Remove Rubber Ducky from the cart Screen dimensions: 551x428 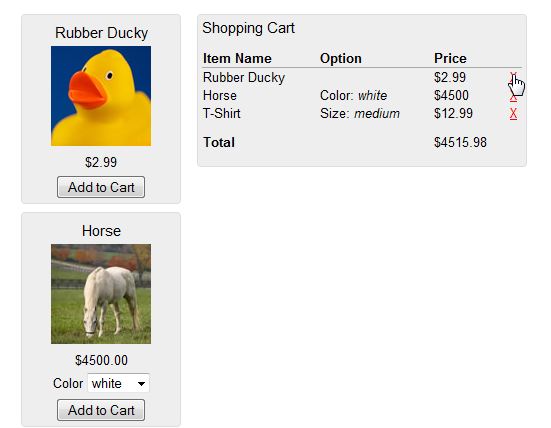(513, 77)
